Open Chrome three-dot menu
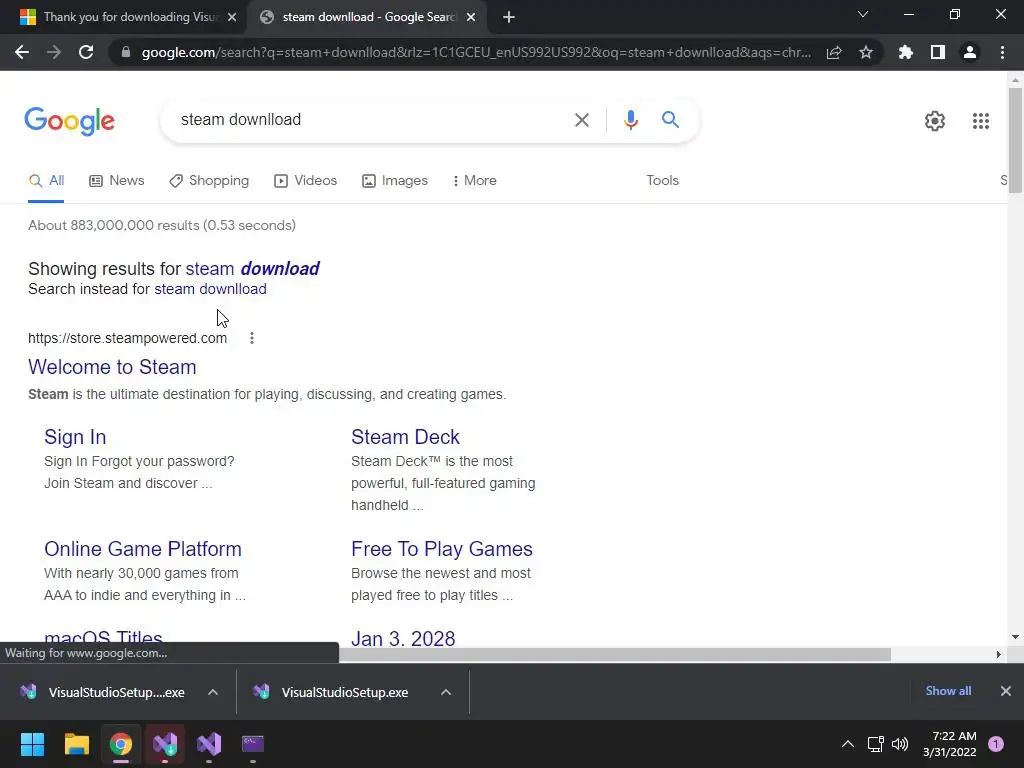Viewport: 1024px width, 768px height. [x=1002, y=52]
